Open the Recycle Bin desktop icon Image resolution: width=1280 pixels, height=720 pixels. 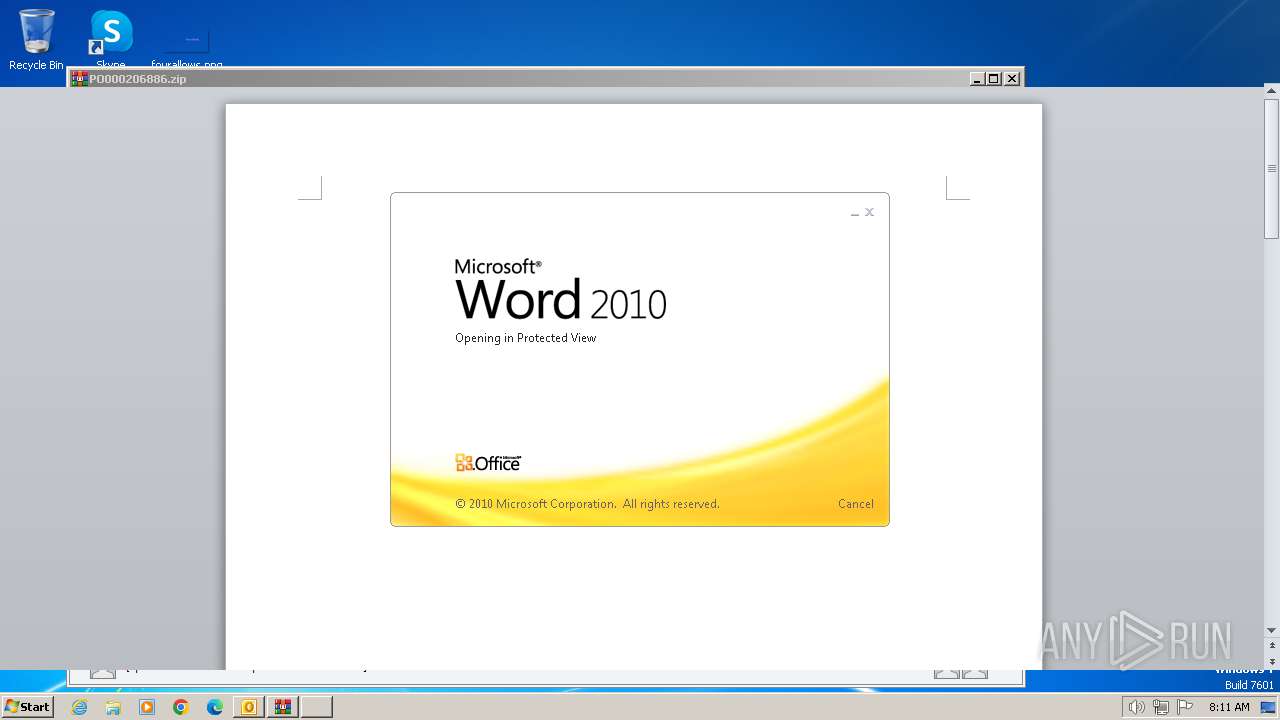(x=36, y=40)
